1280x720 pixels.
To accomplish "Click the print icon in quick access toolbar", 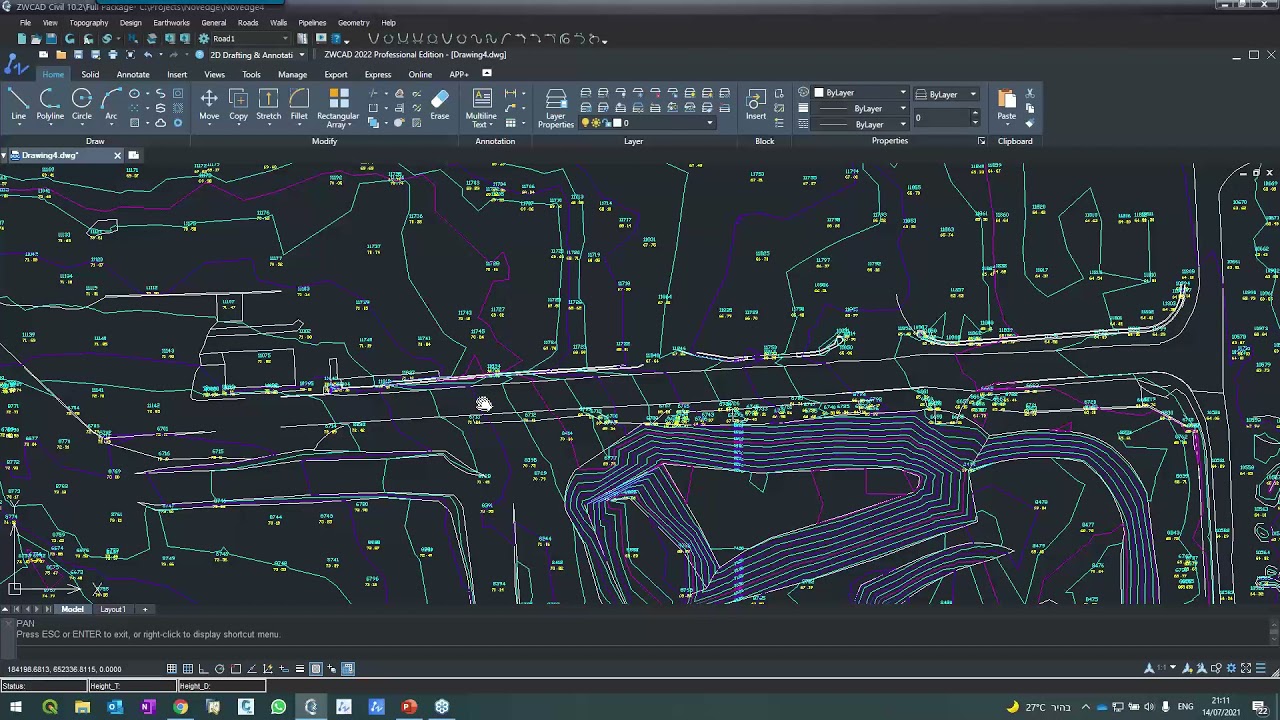I will [x=113, y=55].
